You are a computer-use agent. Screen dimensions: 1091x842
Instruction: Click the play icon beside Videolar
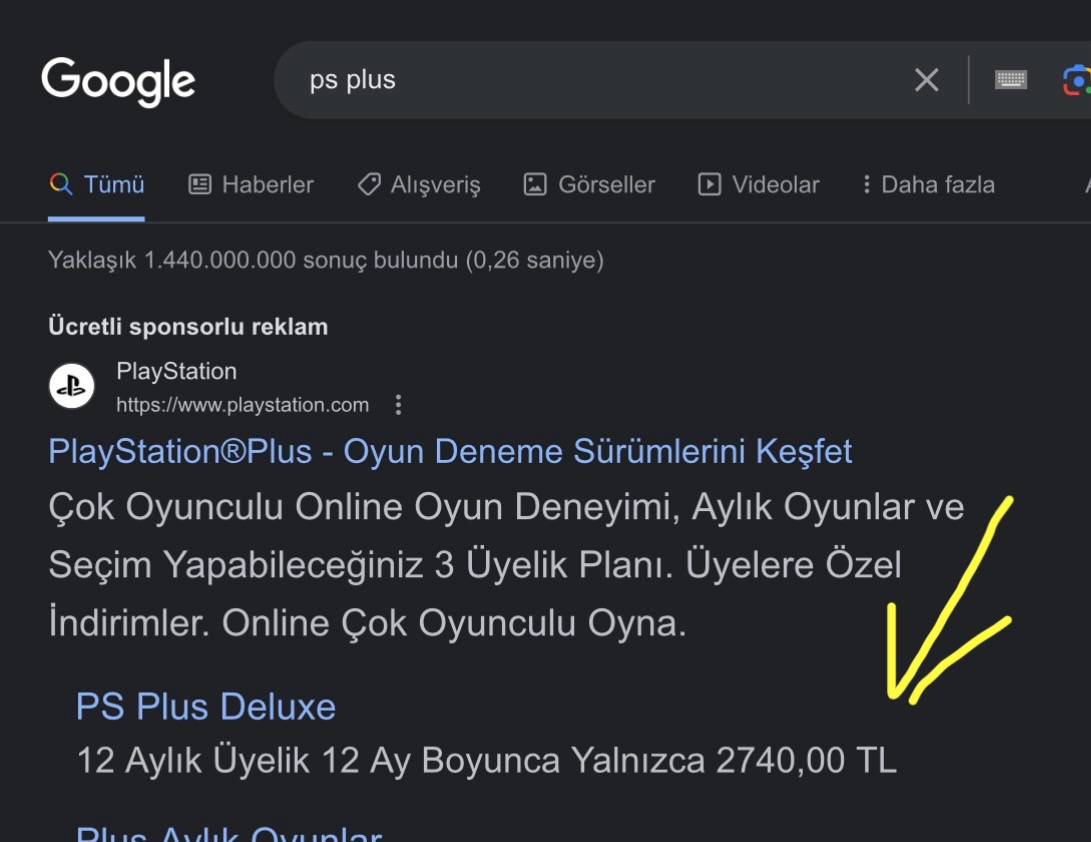point(709,184)
